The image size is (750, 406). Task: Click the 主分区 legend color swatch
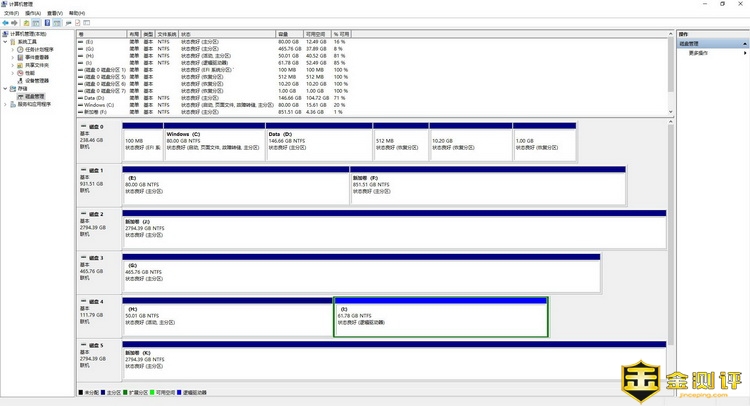(x=104, y=393)
